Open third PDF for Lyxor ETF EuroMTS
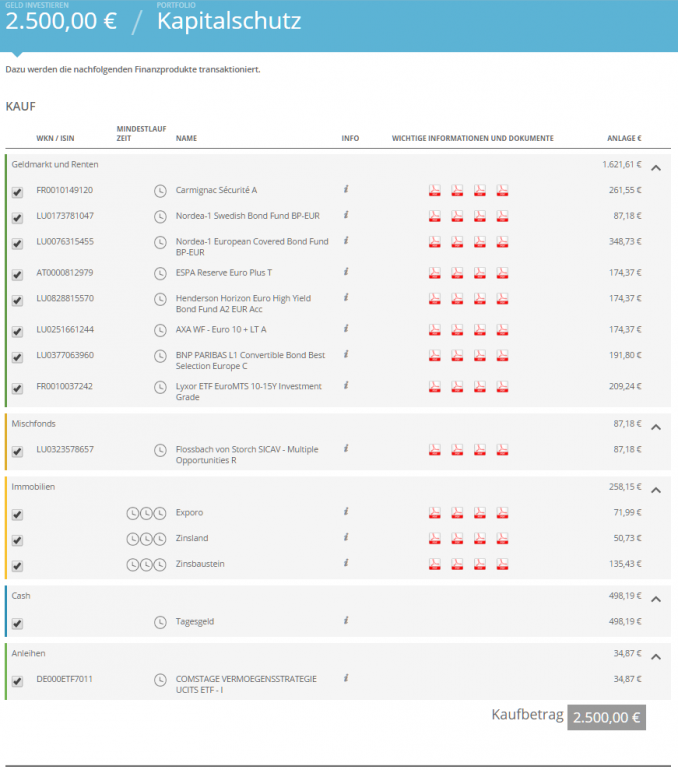678x770 pixels. tap(480, 387)
